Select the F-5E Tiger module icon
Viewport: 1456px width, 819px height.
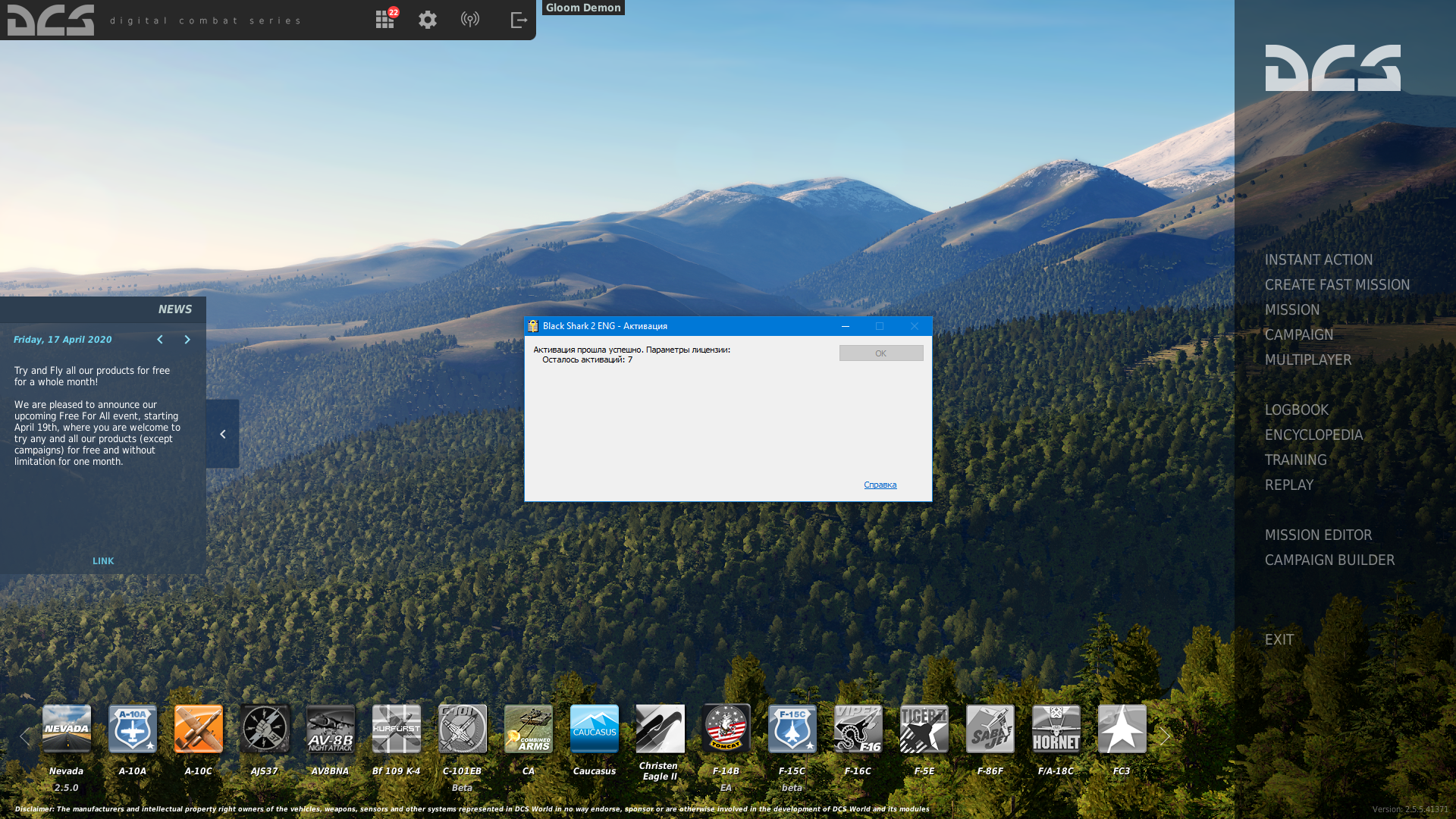coord(924,729)
